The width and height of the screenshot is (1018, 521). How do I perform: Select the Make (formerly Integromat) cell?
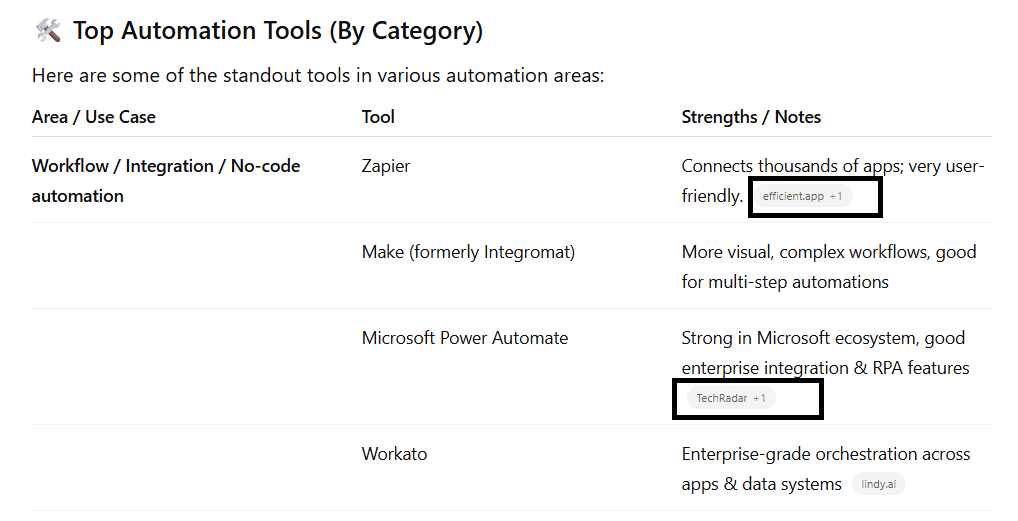point(468,252)
